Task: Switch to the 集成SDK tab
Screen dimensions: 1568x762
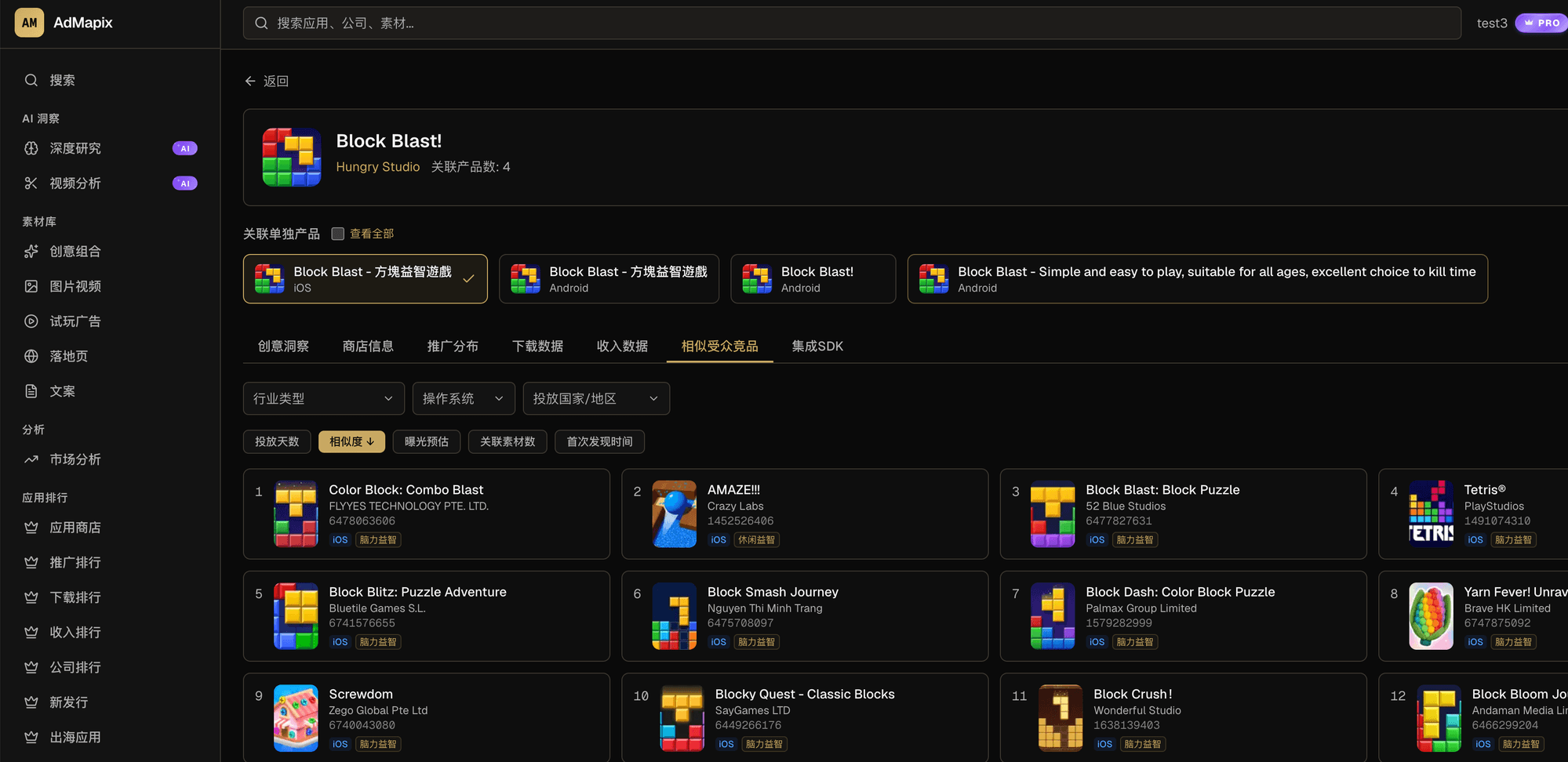Action: tap(817, 347)
